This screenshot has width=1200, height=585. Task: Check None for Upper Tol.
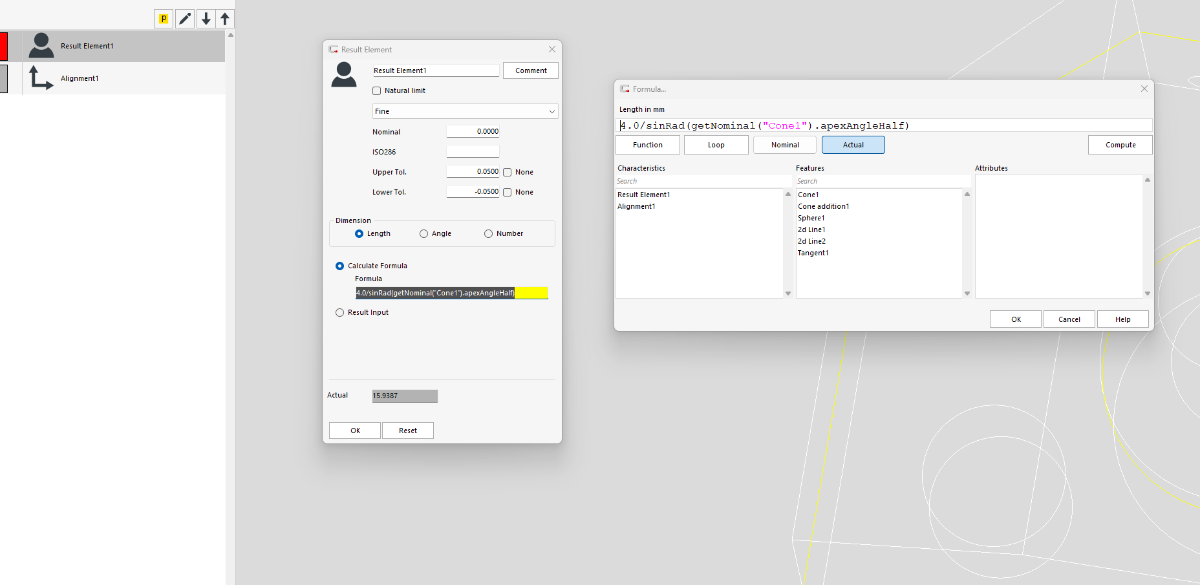pos(508,172)
